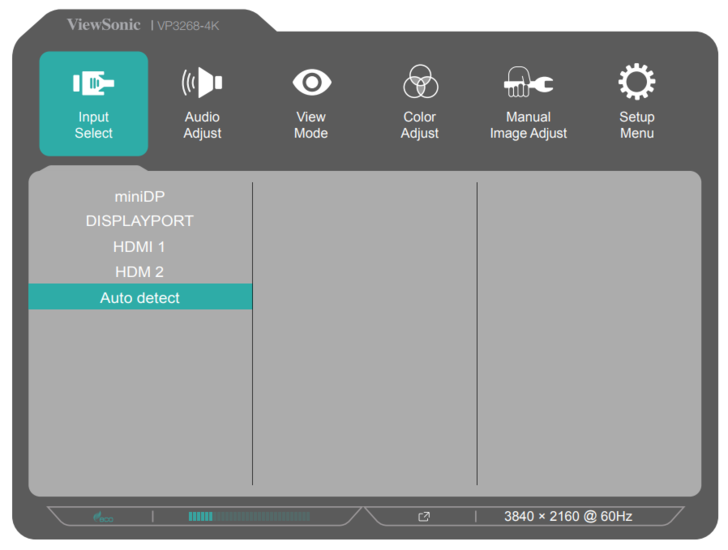Choose the DISPLAYPORT input

(x=140, y=221)
